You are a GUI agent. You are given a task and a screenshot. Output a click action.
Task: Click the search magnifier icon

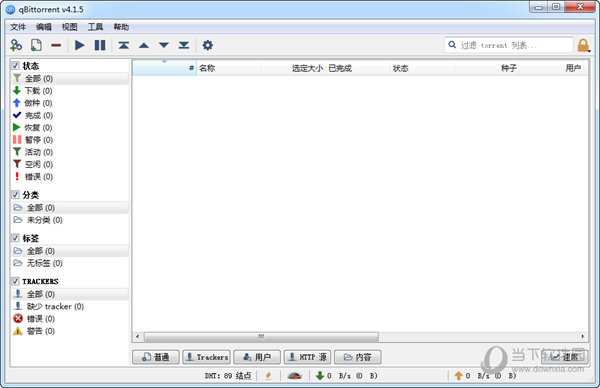(452, 45)
